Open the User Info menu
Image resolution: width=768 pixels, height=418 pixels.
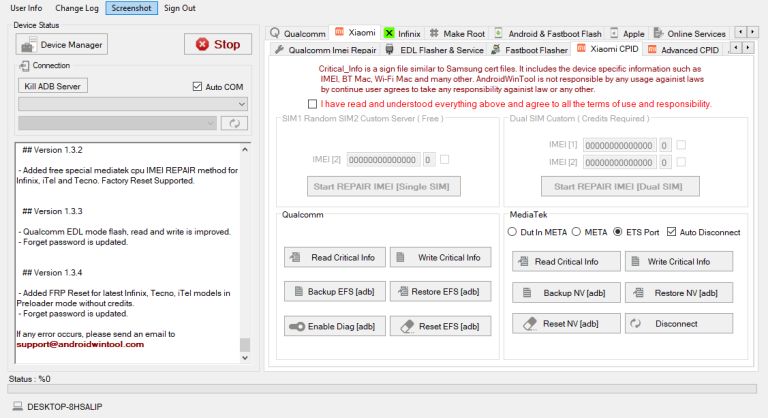[x=26, y=8]
